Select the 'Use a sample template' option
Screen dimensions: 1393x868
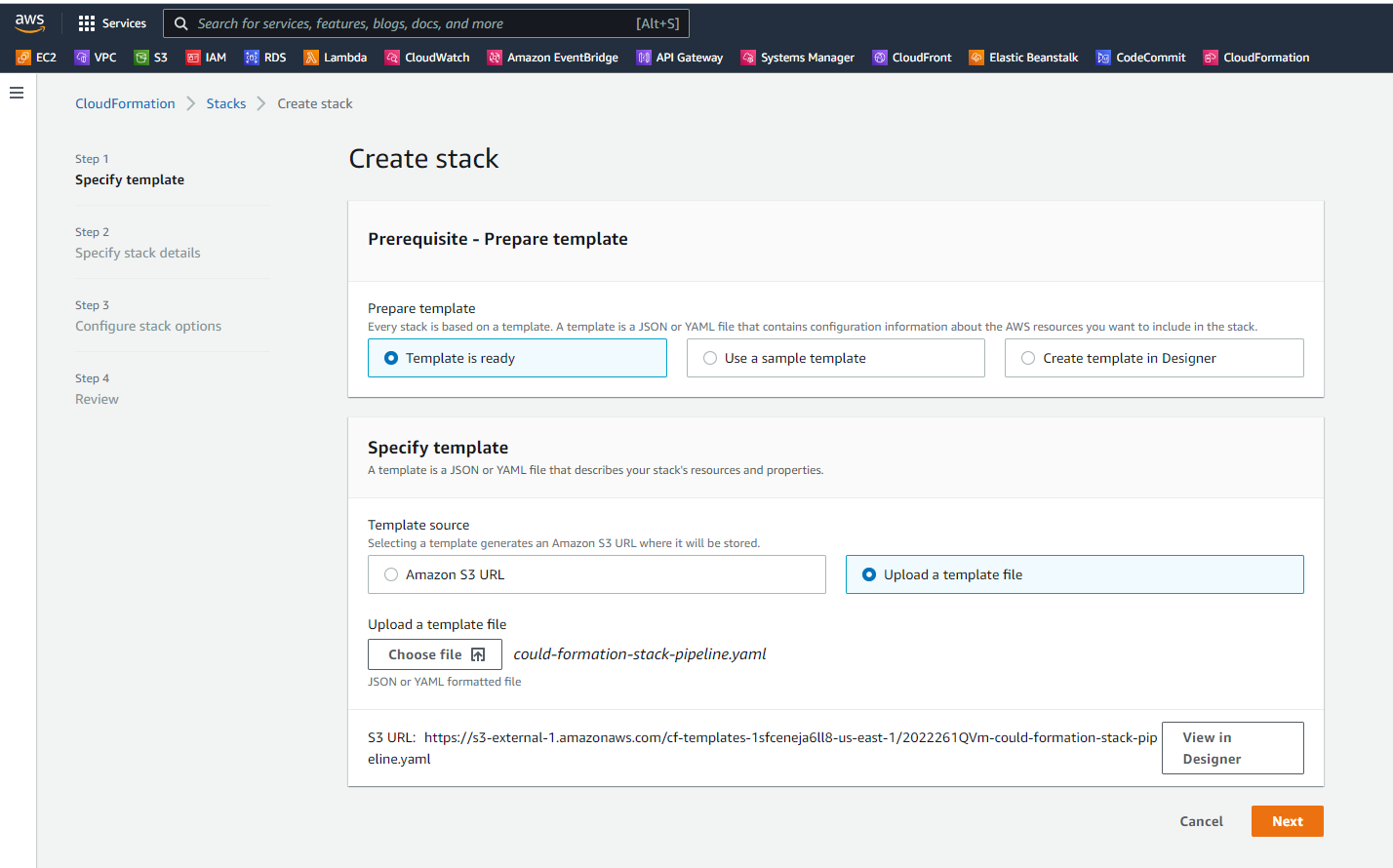710,358
